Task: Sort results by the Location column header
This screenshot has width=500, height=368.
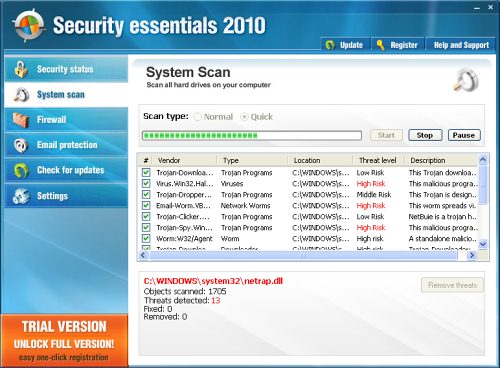Action: tap(321, 160)
